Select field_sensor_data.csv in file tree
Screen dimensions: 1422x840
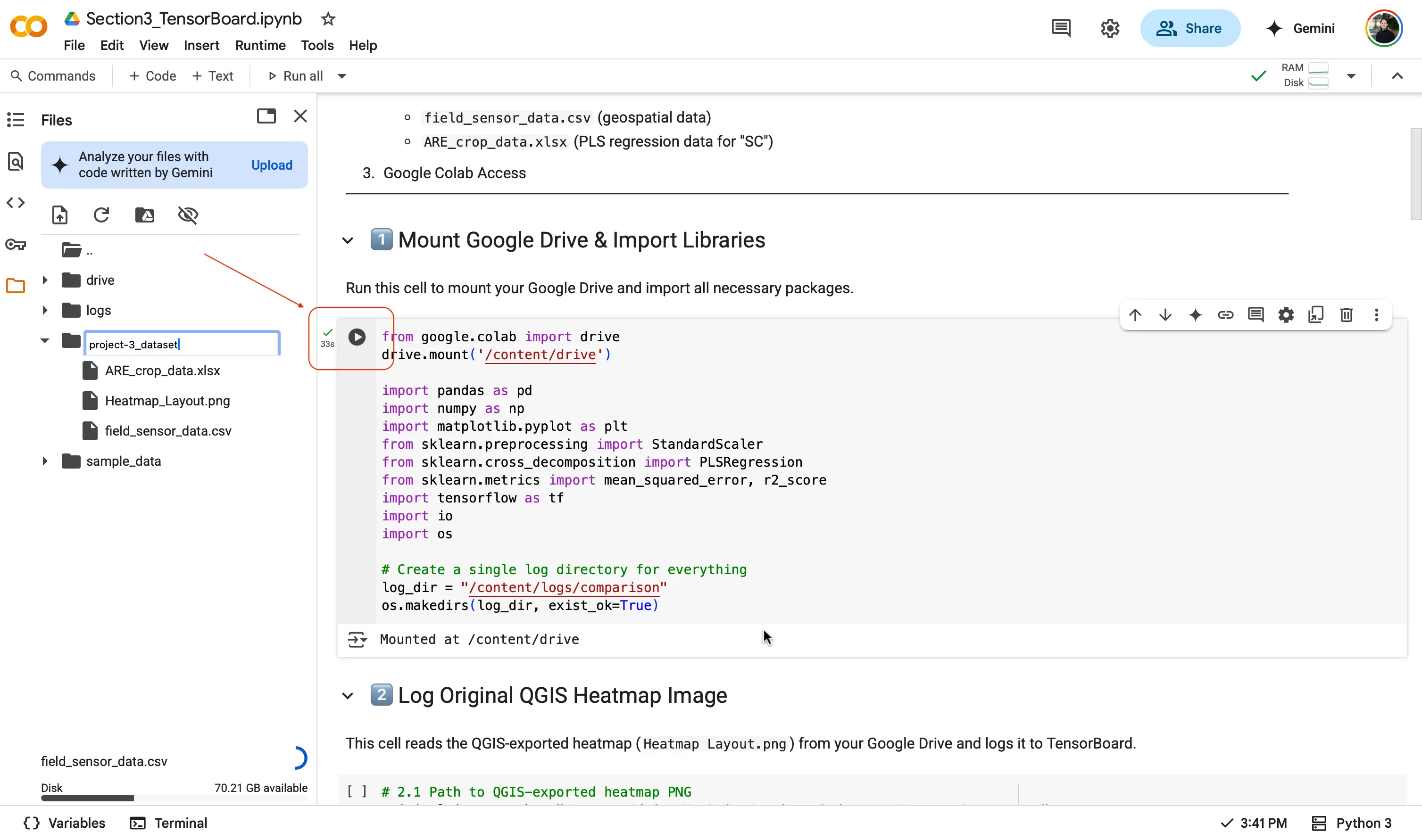(168, 431)
